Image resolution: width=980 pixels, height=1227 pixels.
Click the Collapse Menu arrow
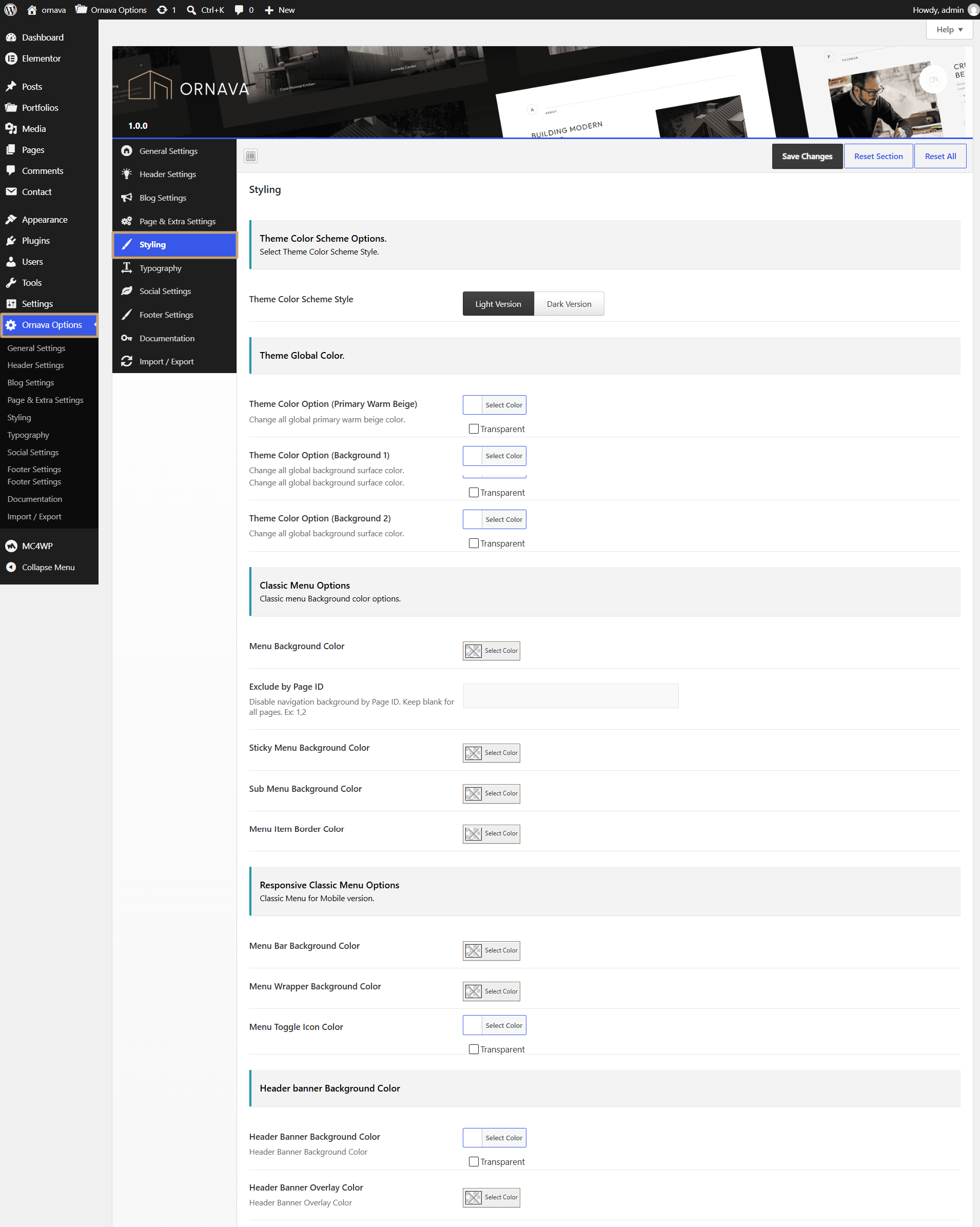point(11,568)
